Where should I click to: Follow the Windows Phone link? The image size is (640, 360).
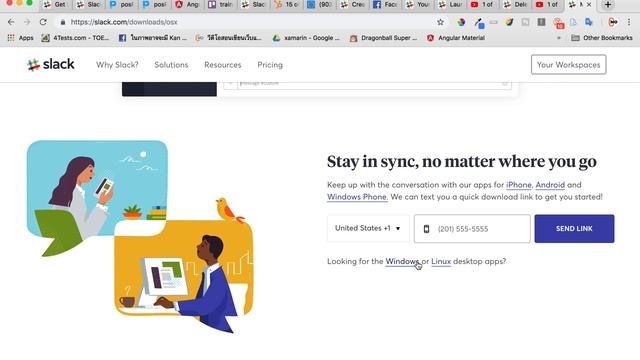pyautogui.click(x=357, y=197)
